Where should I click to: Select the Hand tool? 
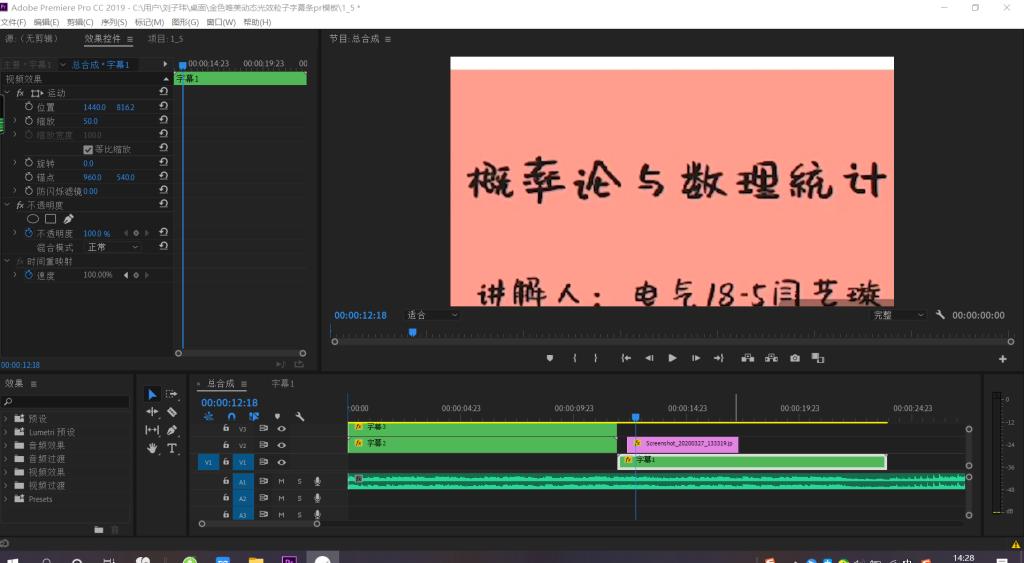tap(152, 449)
